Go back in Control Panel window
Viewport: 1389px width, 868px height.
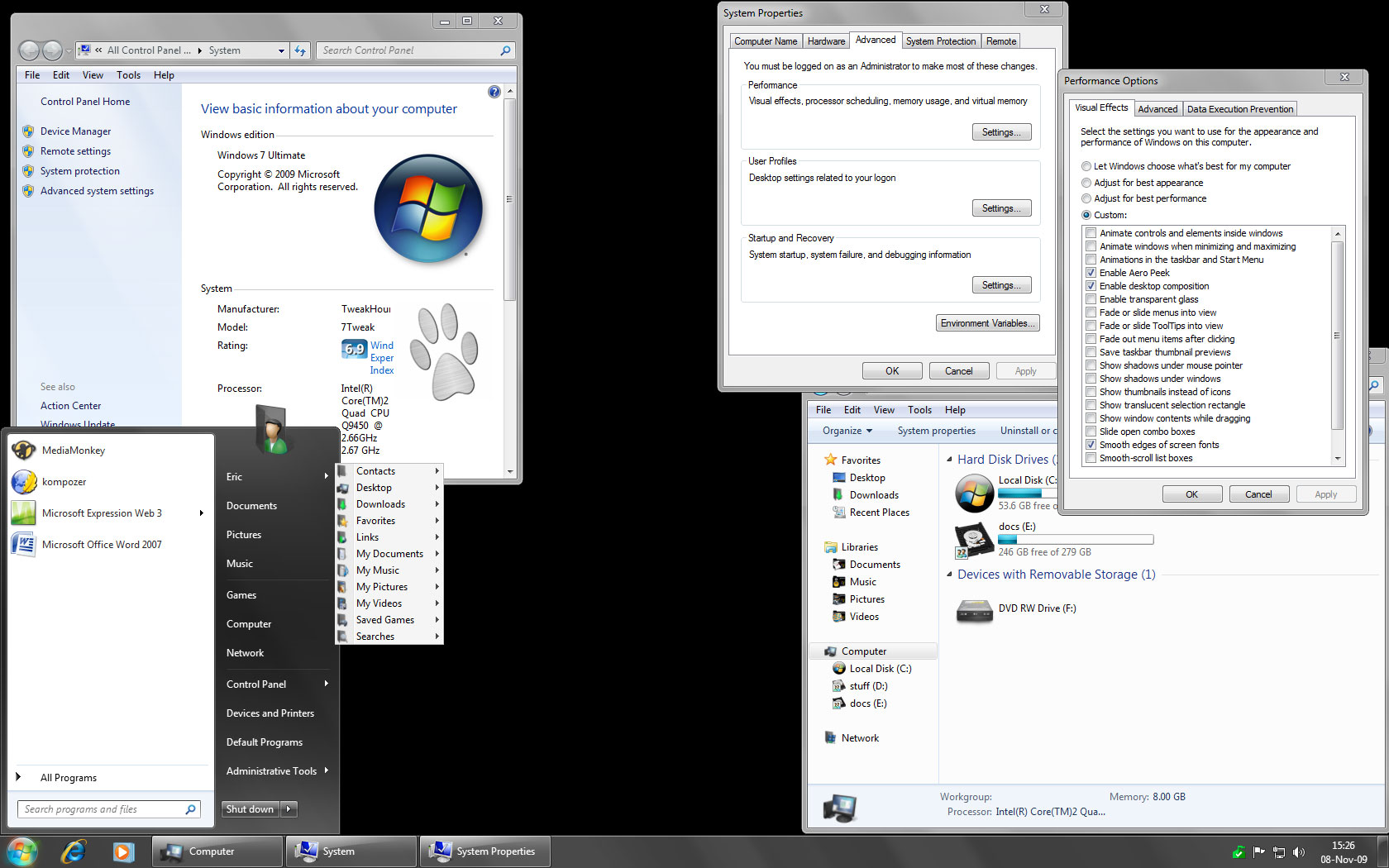[x=29, y=50]
